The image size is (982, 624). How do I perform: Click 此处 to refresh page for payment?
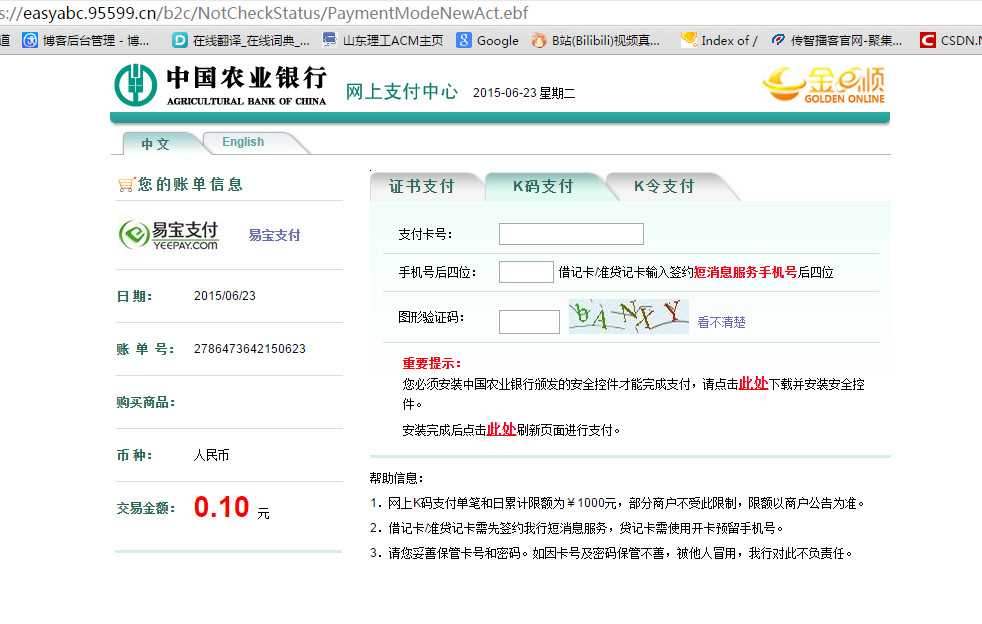(501, 429)
